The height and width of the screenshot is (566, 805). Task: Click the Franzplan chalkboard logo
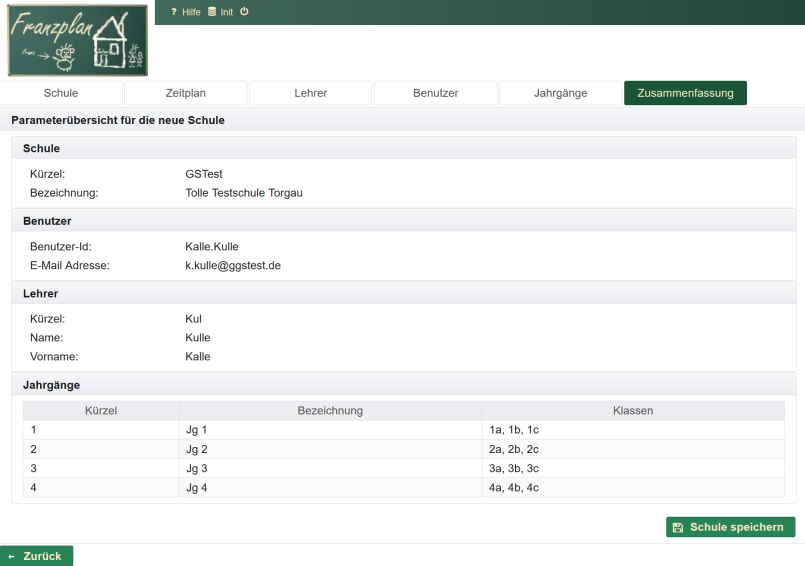point(77,41)
